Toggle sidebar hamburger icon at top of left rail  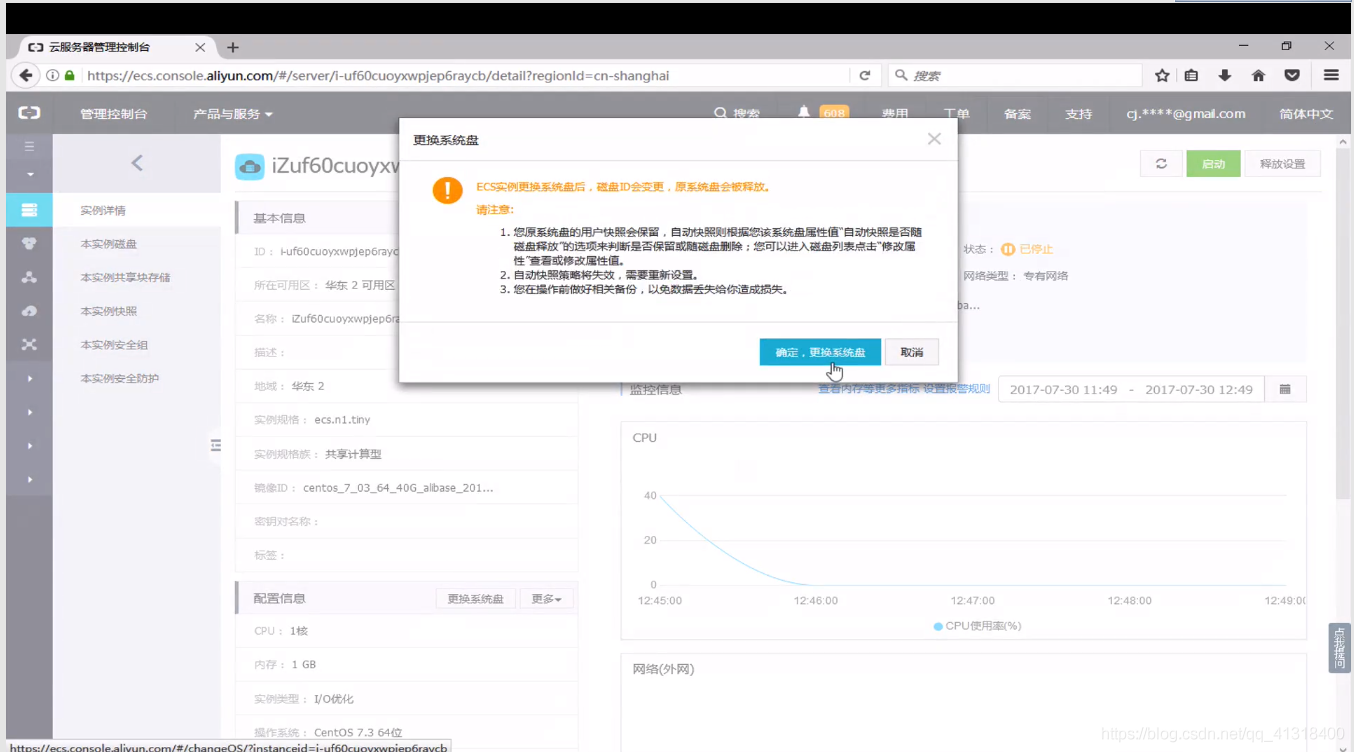pyautogui.click(x=29, y=146)
